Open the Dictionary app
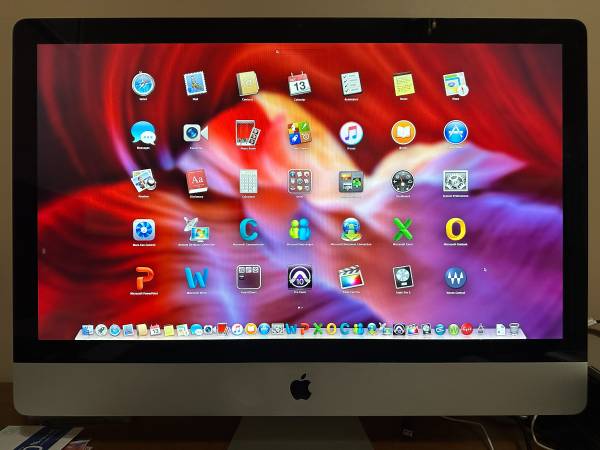The image size is (600, 450). pyautogui.click(x=196, y=181)
